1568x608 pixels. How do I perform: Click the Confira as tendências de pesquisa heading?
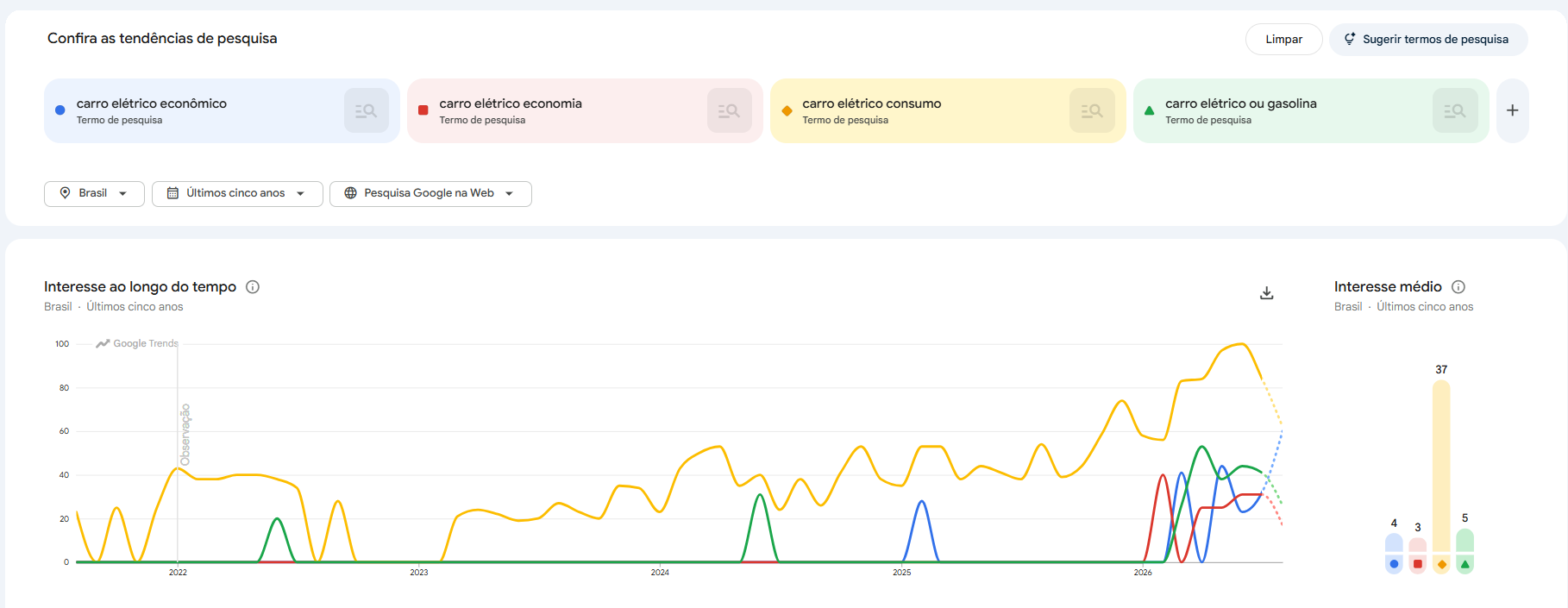(162, 39)
